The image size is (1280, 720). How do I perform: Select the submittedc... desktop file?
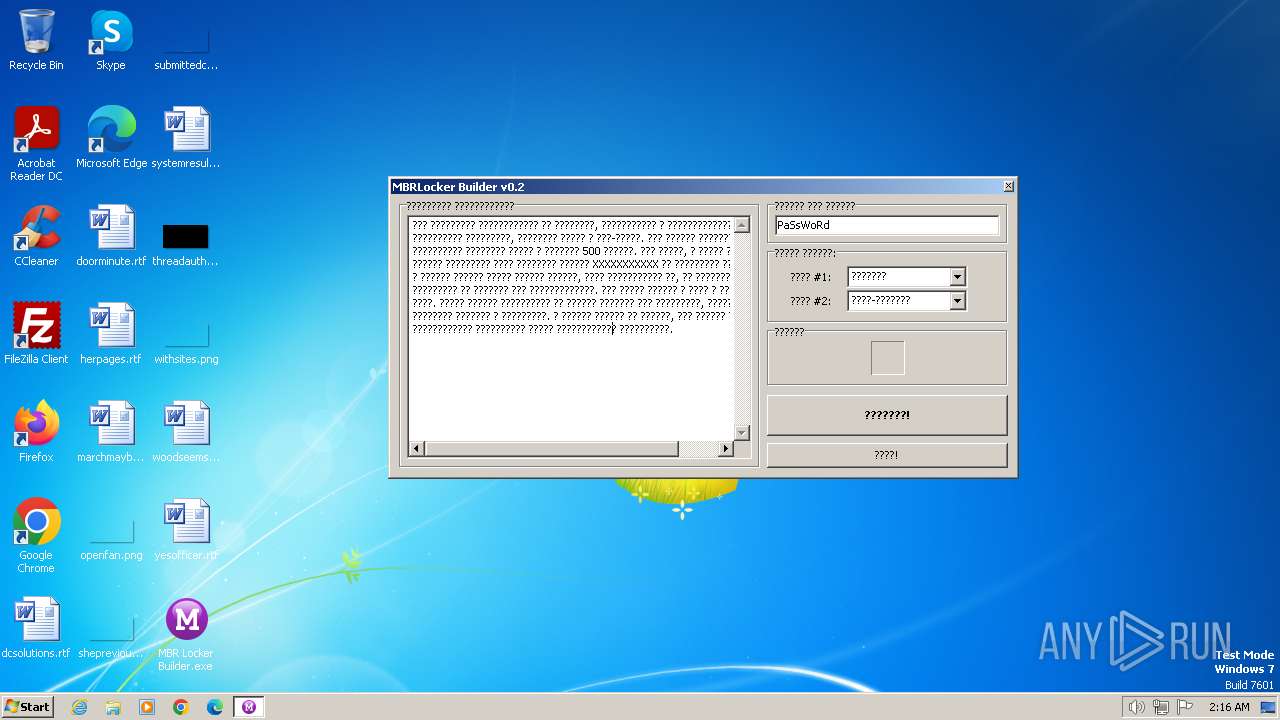(186, 40)
